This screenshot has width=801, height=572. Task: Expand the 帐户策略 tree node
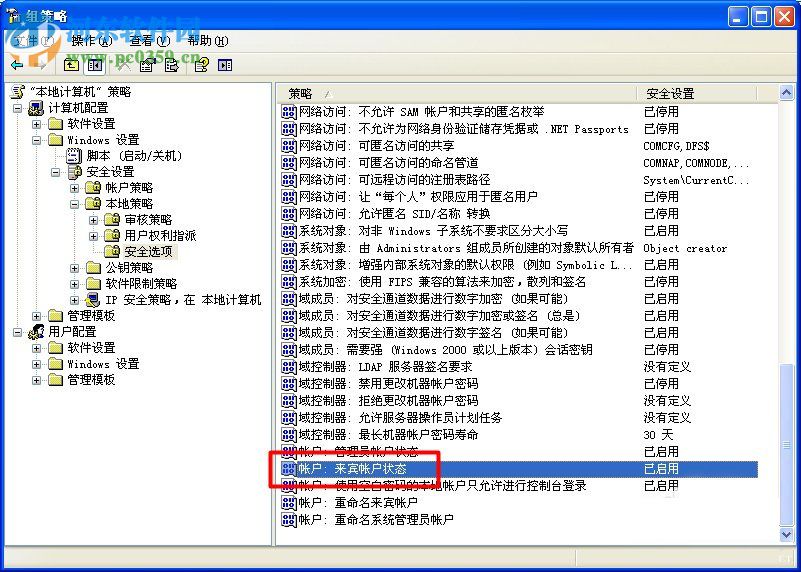tap(75, 188)
